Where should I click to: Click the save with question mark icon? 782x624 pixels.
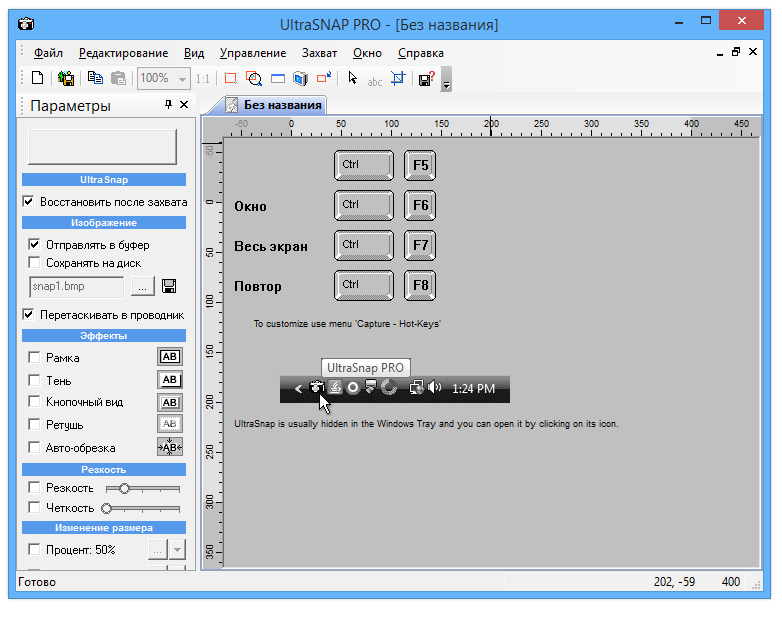coord(427,78)
